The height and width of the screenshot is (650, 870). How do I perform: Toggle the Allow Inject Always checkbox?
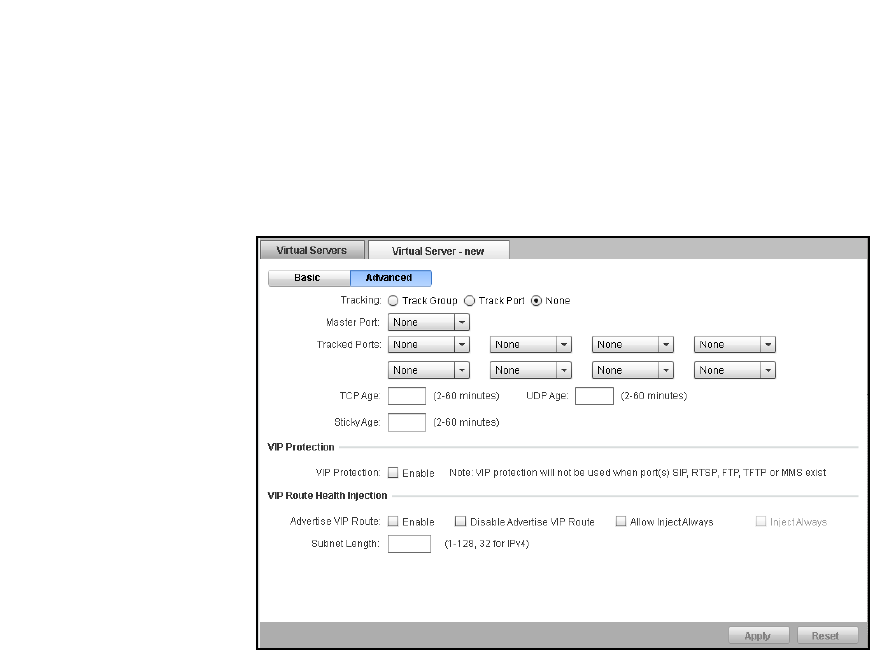[621, 522]
